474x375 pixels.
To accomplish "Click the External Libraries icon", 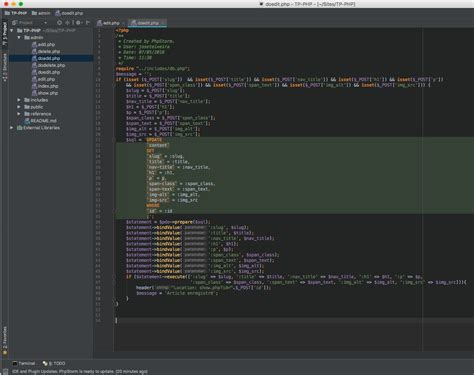I will click(20, 128).
